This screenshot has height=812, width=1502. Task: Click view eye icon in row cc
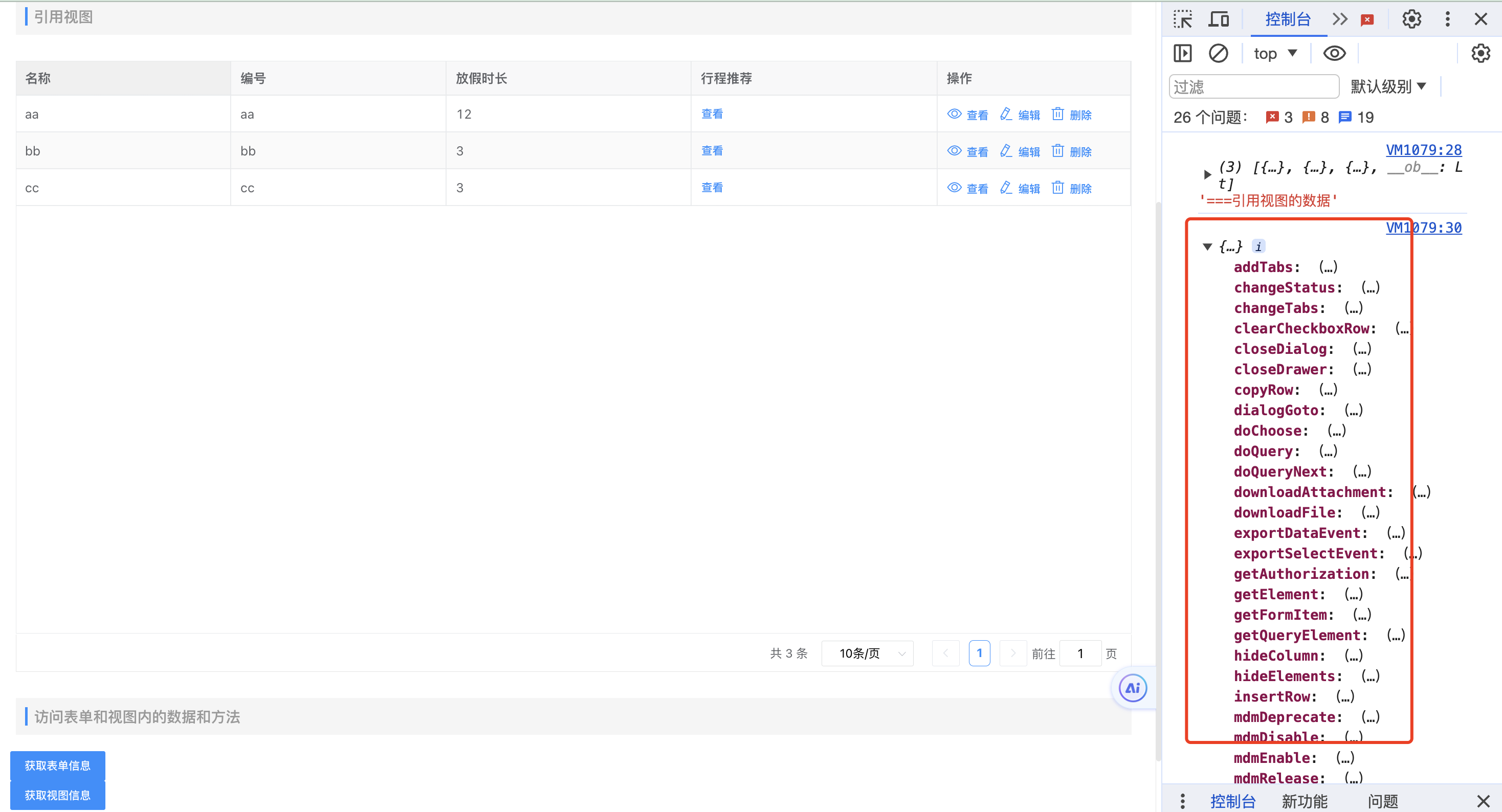(954, 188)
